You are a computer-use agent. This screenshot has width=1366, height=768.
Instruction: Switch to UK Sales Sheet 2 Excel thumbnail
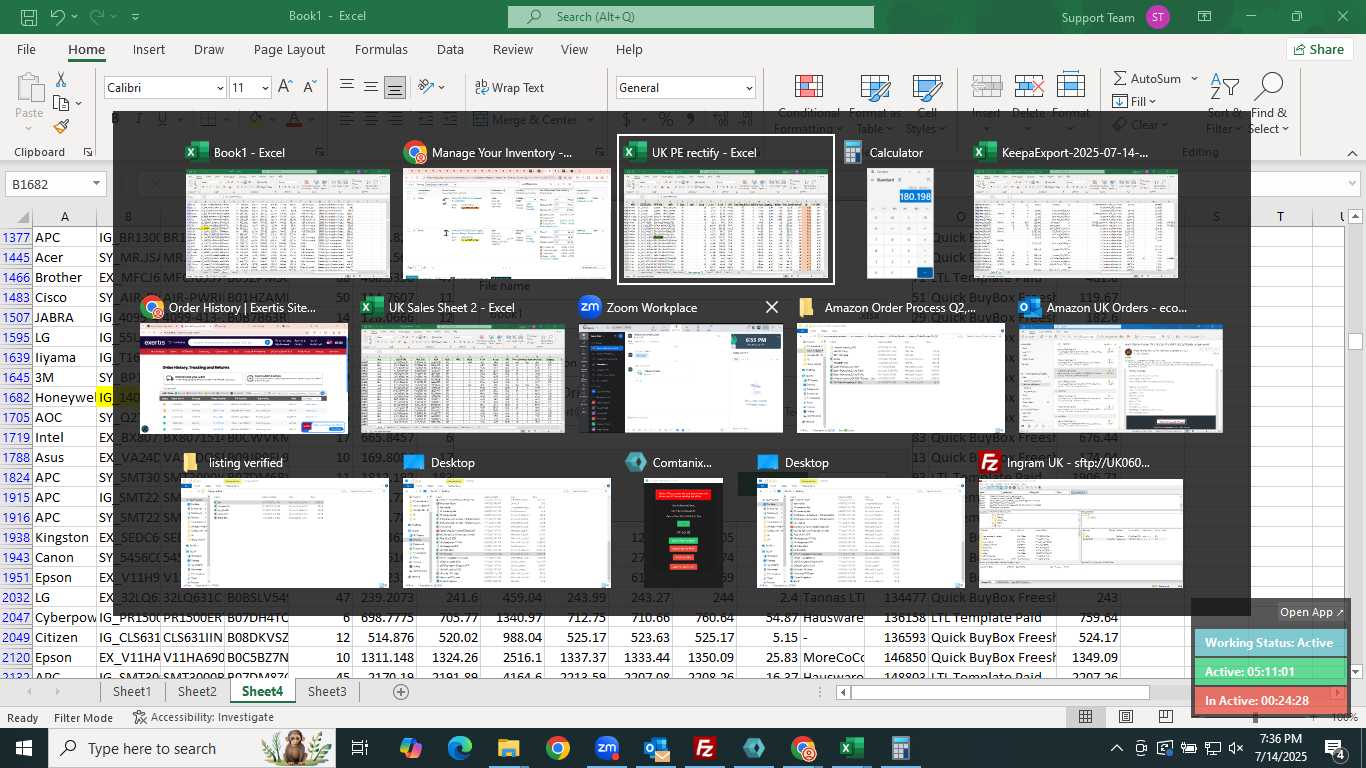pyautogui.click(x=462, y=378)
